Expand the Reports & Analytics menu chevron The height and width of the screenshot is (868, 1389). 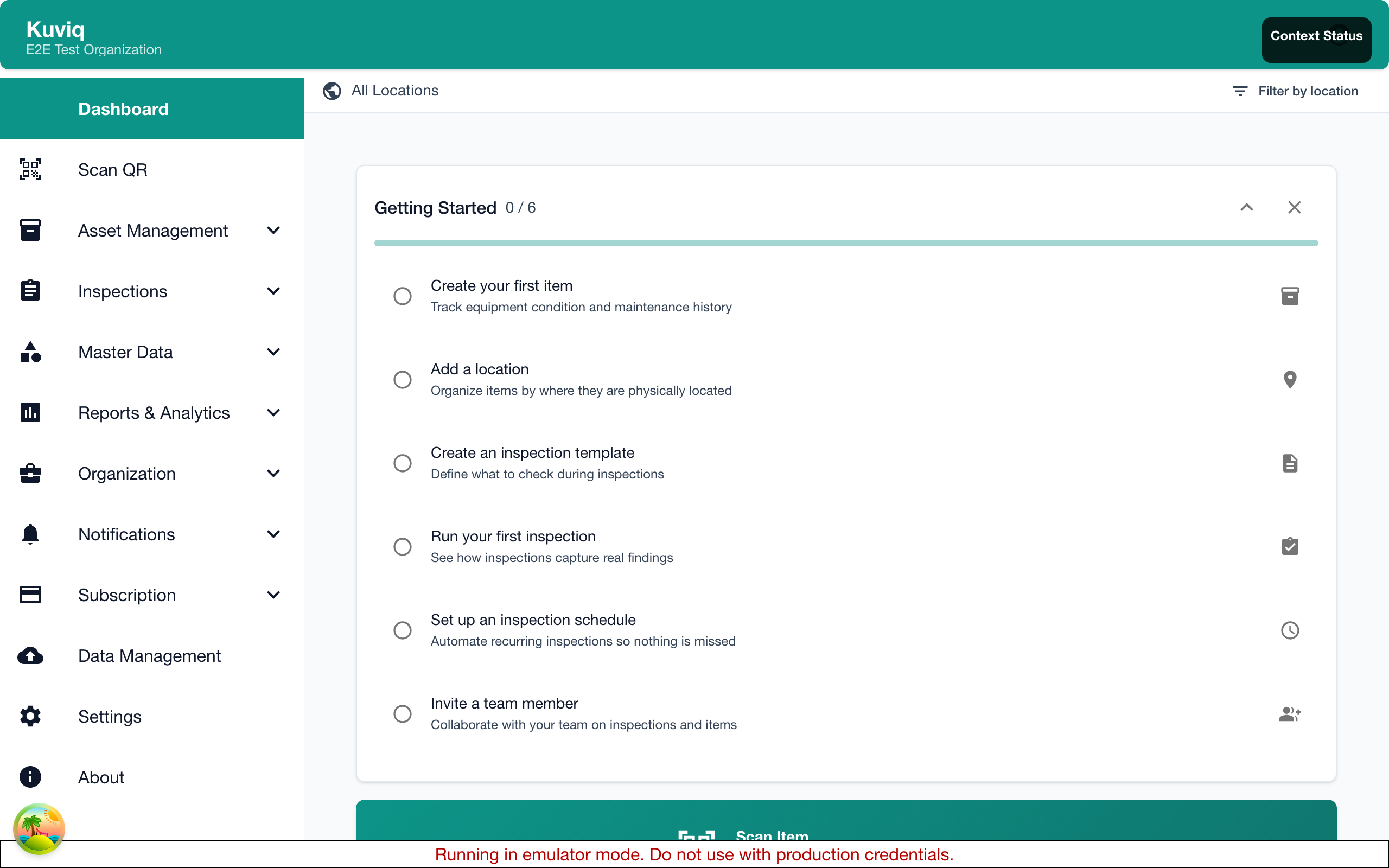coord(274,413)
